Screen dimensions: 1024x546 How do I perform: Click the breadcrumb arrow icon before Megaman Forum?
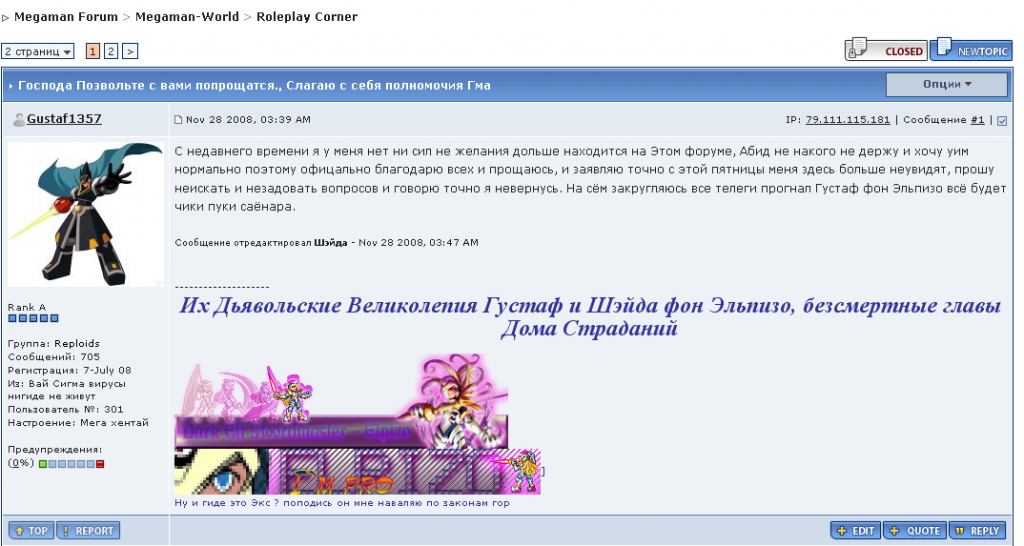click(x=6, y=18)
